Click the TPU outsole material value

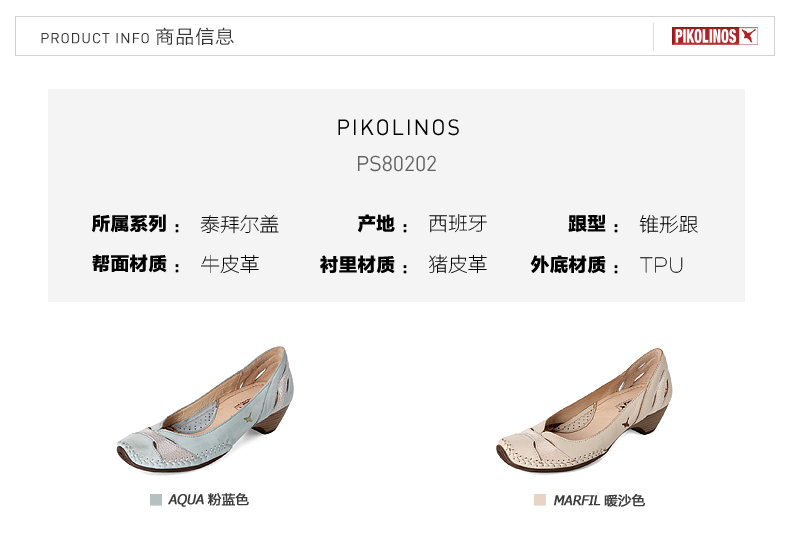(661, 265)
